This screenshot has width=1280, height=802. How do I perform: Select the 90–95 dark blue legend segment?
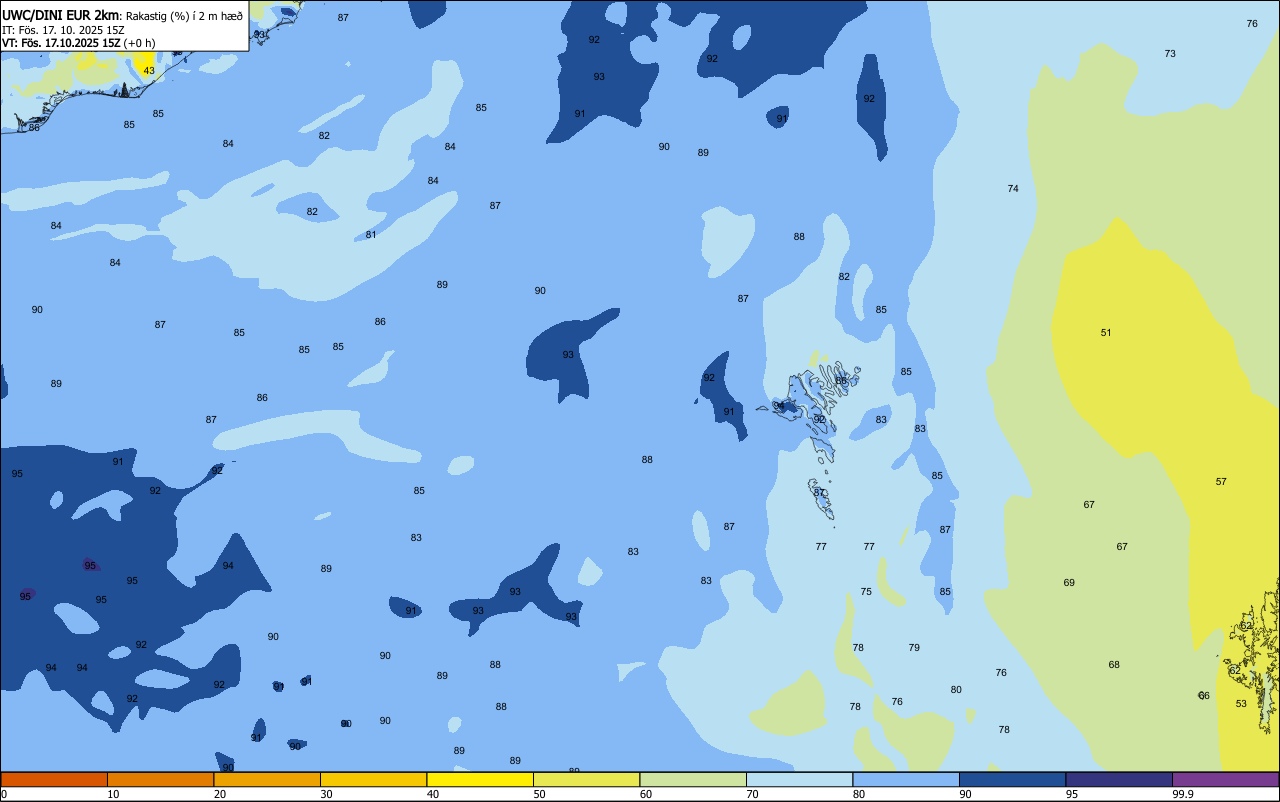pos(1012,779)
